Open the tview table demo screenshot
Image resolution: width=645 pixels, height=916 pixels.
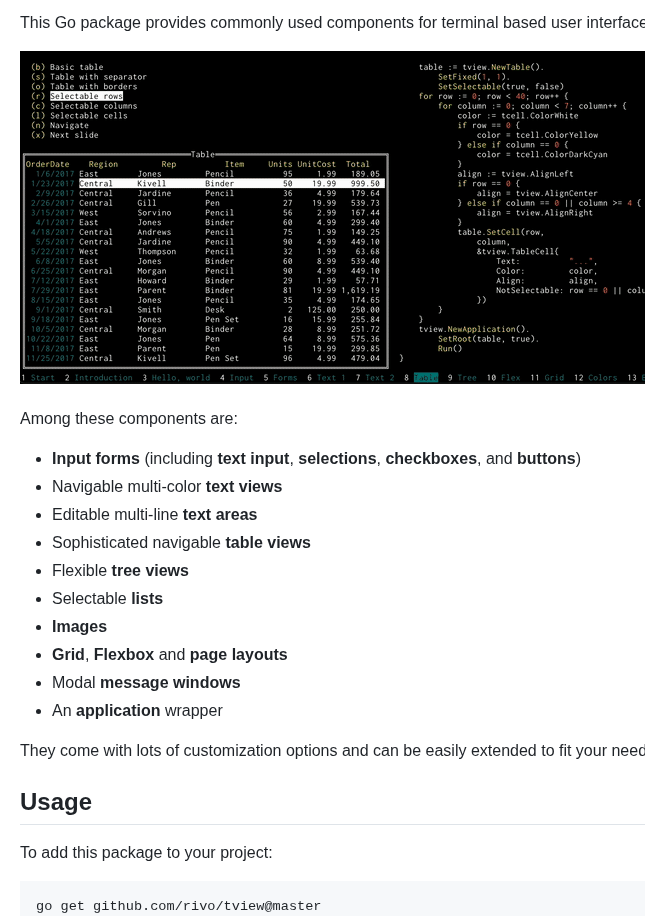[332, 217]
